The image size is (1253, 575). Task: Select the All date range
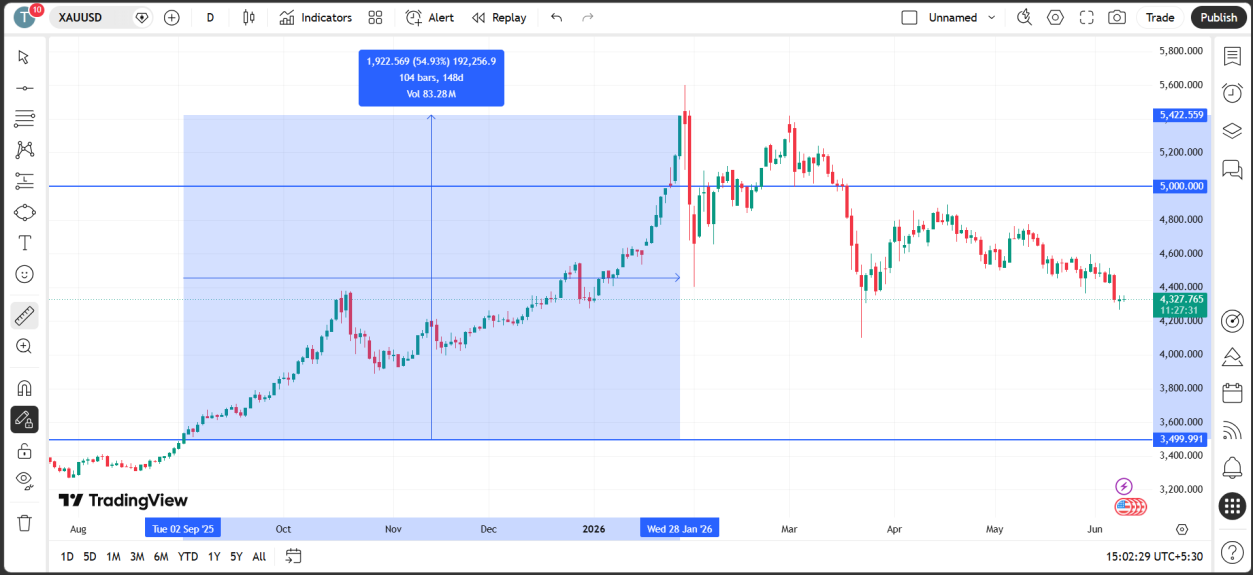point(259,556)
